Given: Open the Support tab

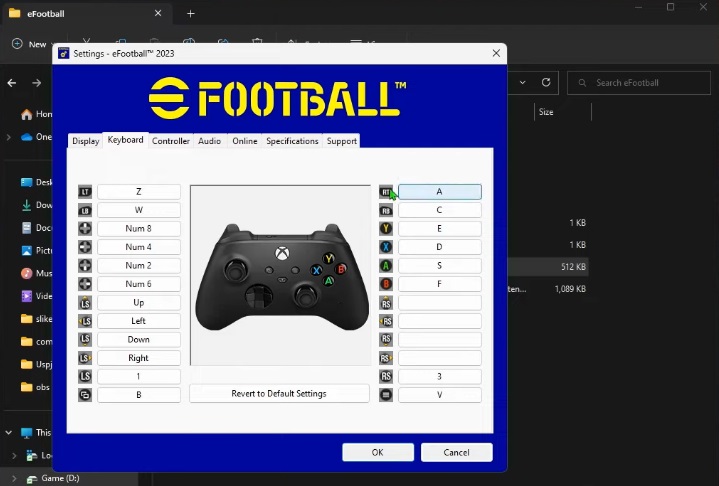Looking at the screenshot, I should pos(342,141).
